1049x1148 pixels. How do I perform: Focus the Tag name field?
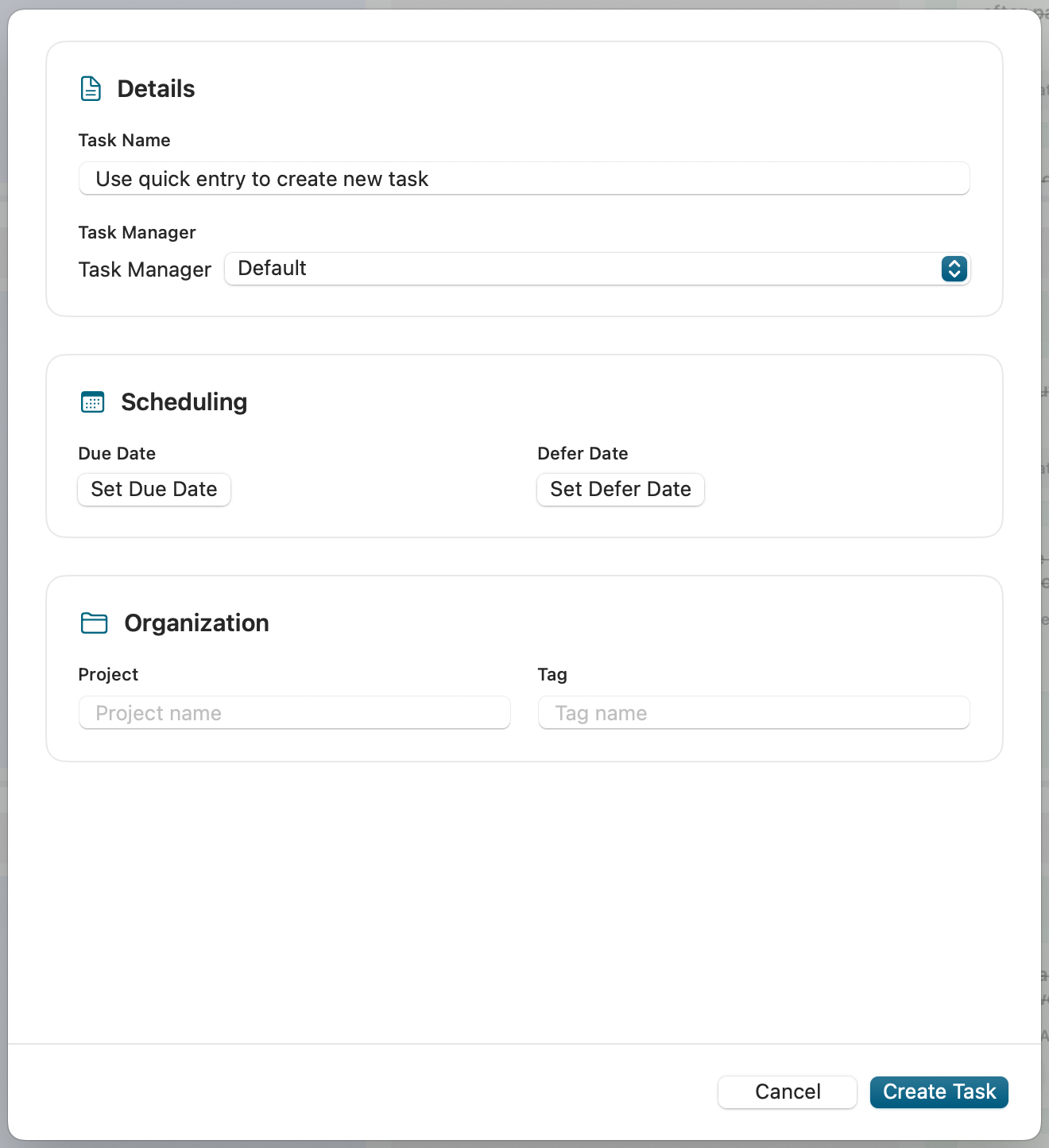[x=754, y=713]
